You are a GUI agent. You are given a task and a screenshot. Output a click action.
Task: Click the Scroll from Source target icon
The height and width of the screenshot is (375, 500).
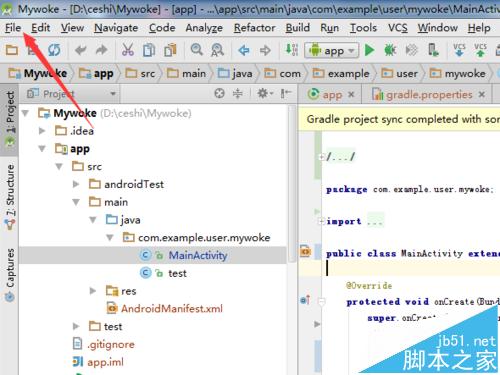click(219, 93)
